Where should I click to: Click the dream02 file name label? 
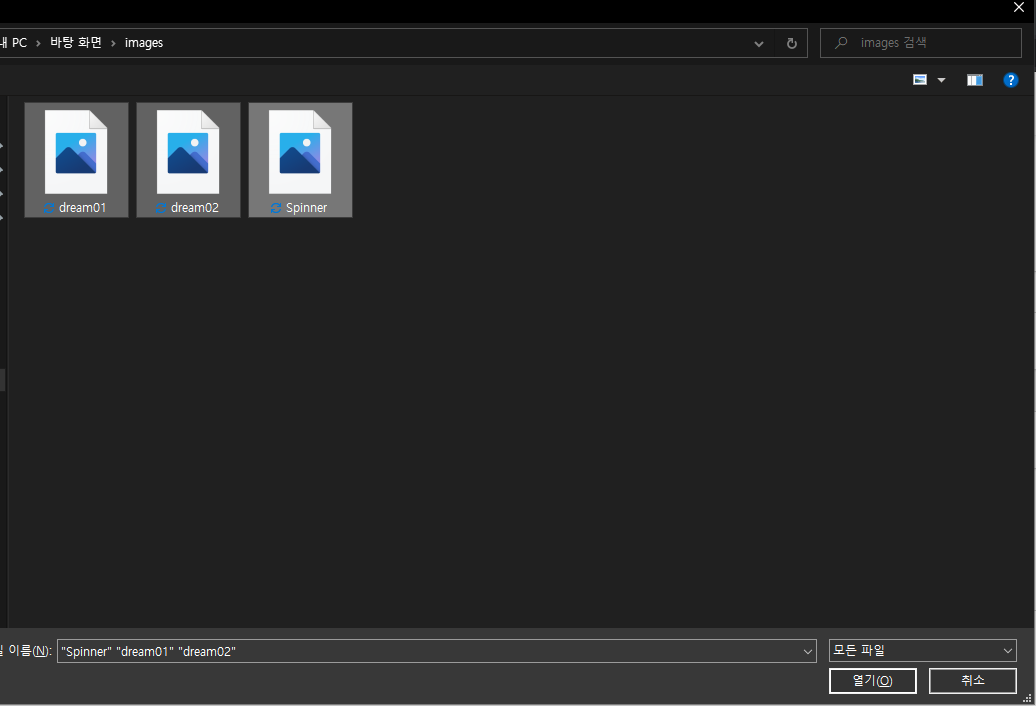pyautogui.click(x=194, y=207)
